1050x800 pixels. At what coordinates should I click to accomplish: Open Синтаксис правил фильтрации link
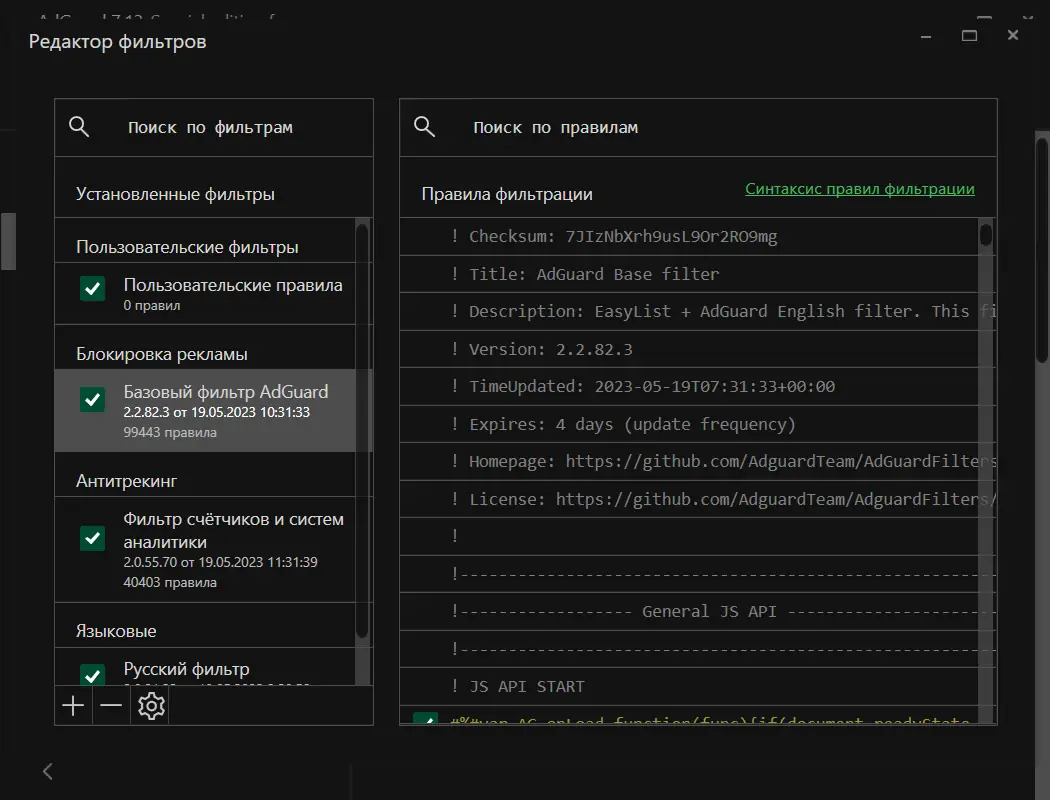(x=859, y=189)
